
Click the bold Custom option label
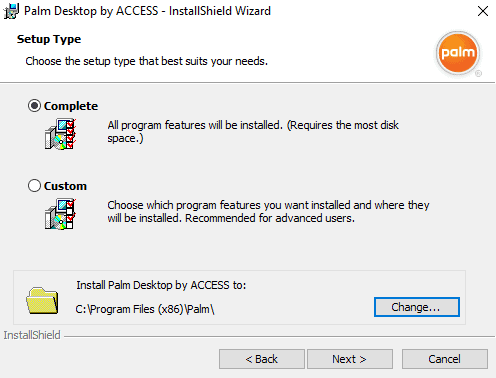(x=65, y=186)
